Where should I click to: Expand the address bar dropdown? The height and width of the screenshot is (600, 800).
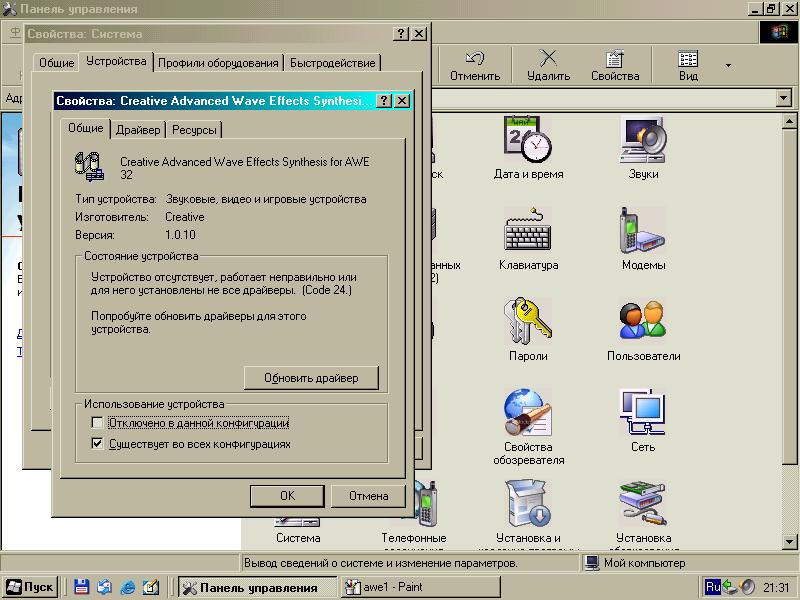click(783, 97)
